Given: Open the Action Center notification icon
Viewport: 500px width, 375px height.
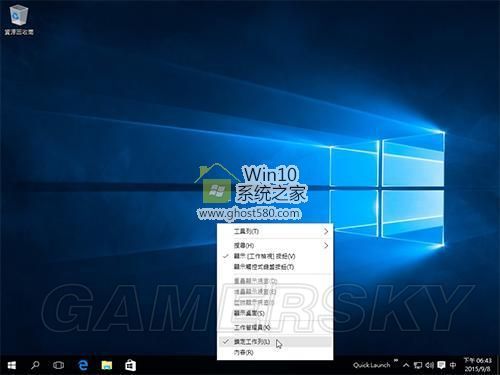Looking at the screenshot, I should (x=441, y=365).
